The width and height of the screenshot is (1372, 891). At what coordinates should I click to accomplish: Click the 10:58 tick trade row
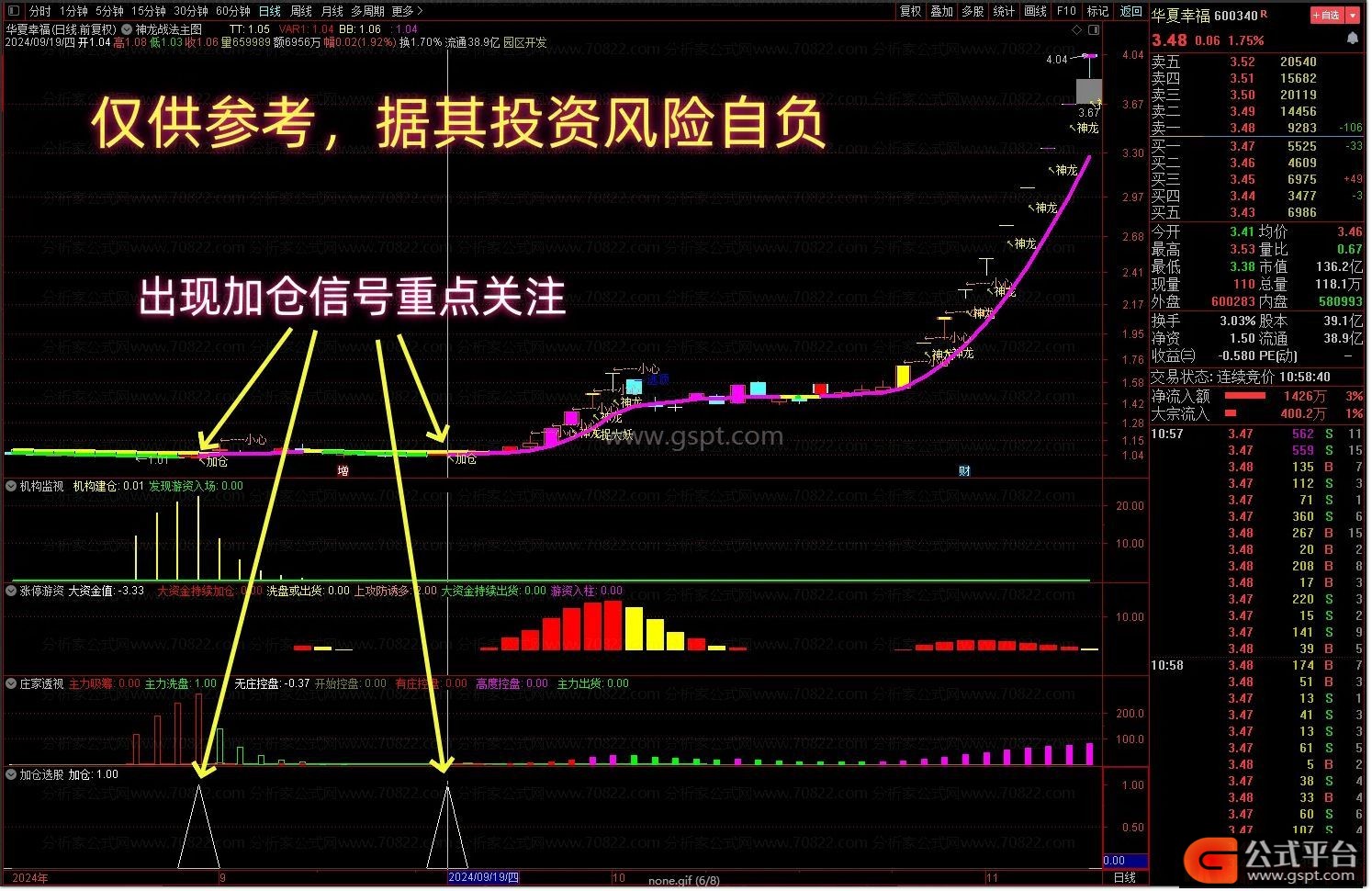coord(1257,665)
